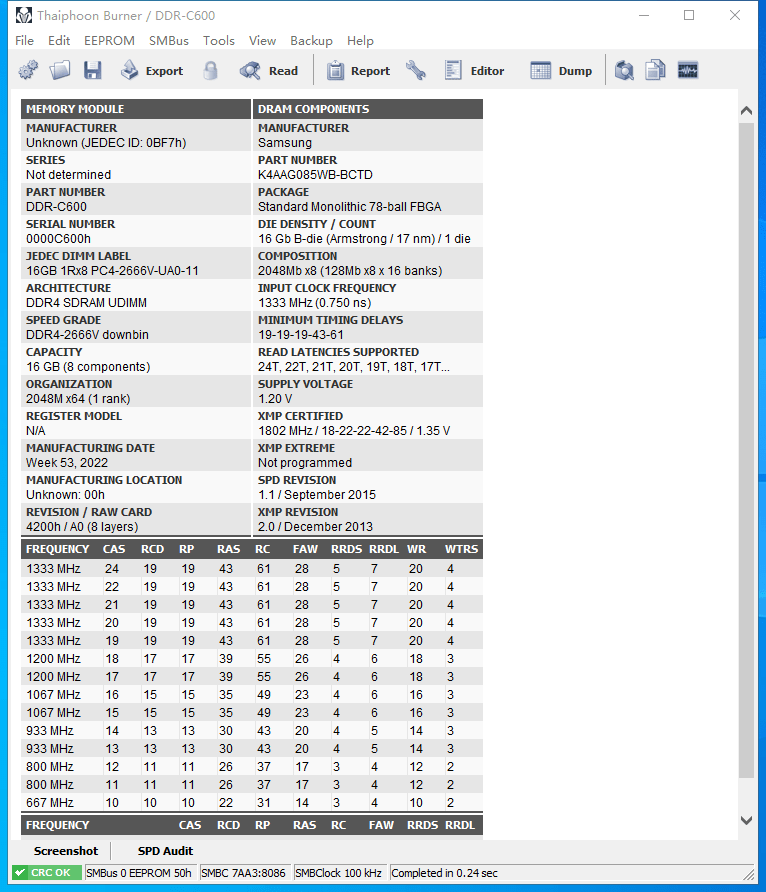
Task: Click the 1.20 V supply voltage value
Action: coord(275,399)
